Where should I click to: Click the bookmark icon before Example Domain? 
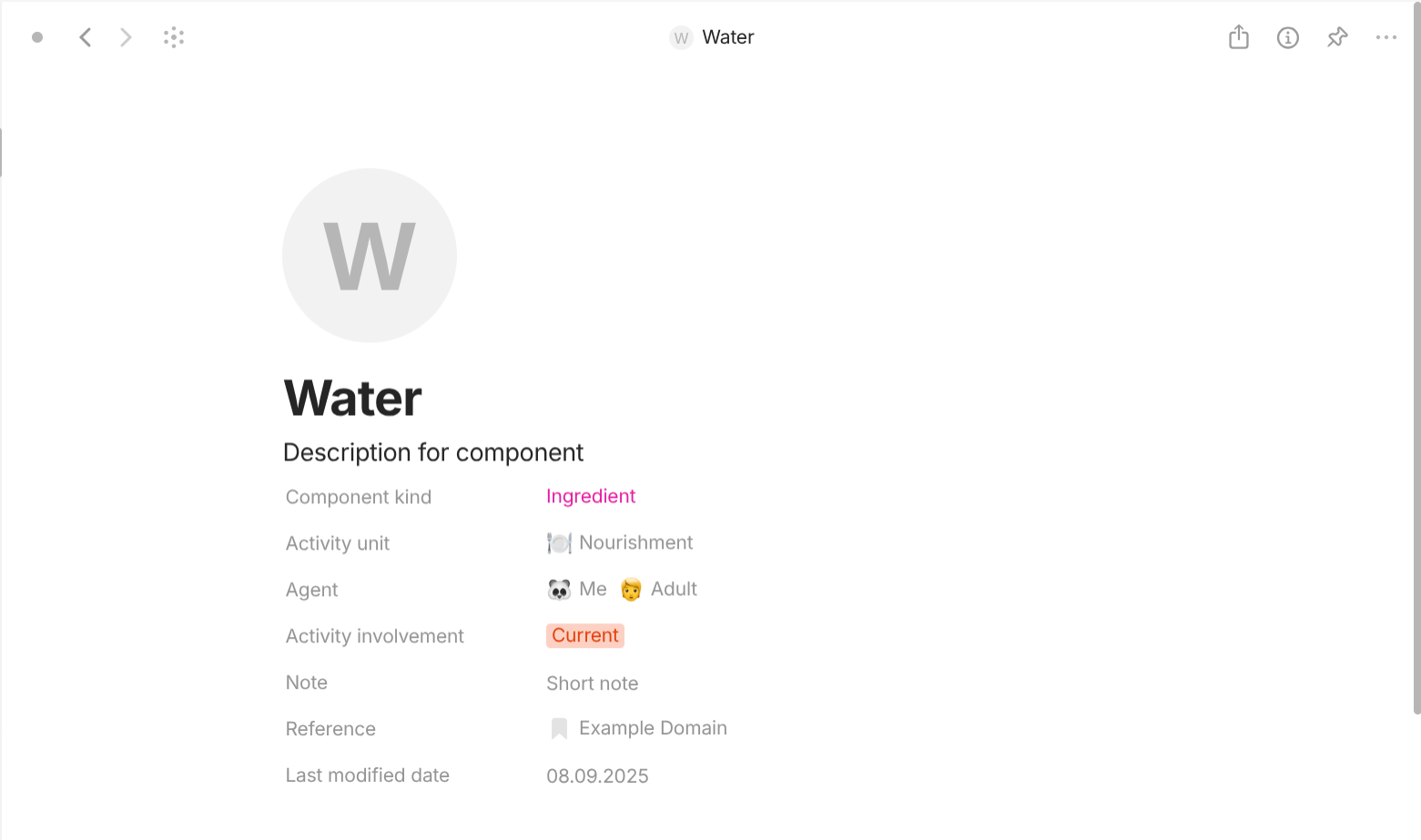[558, 728]
